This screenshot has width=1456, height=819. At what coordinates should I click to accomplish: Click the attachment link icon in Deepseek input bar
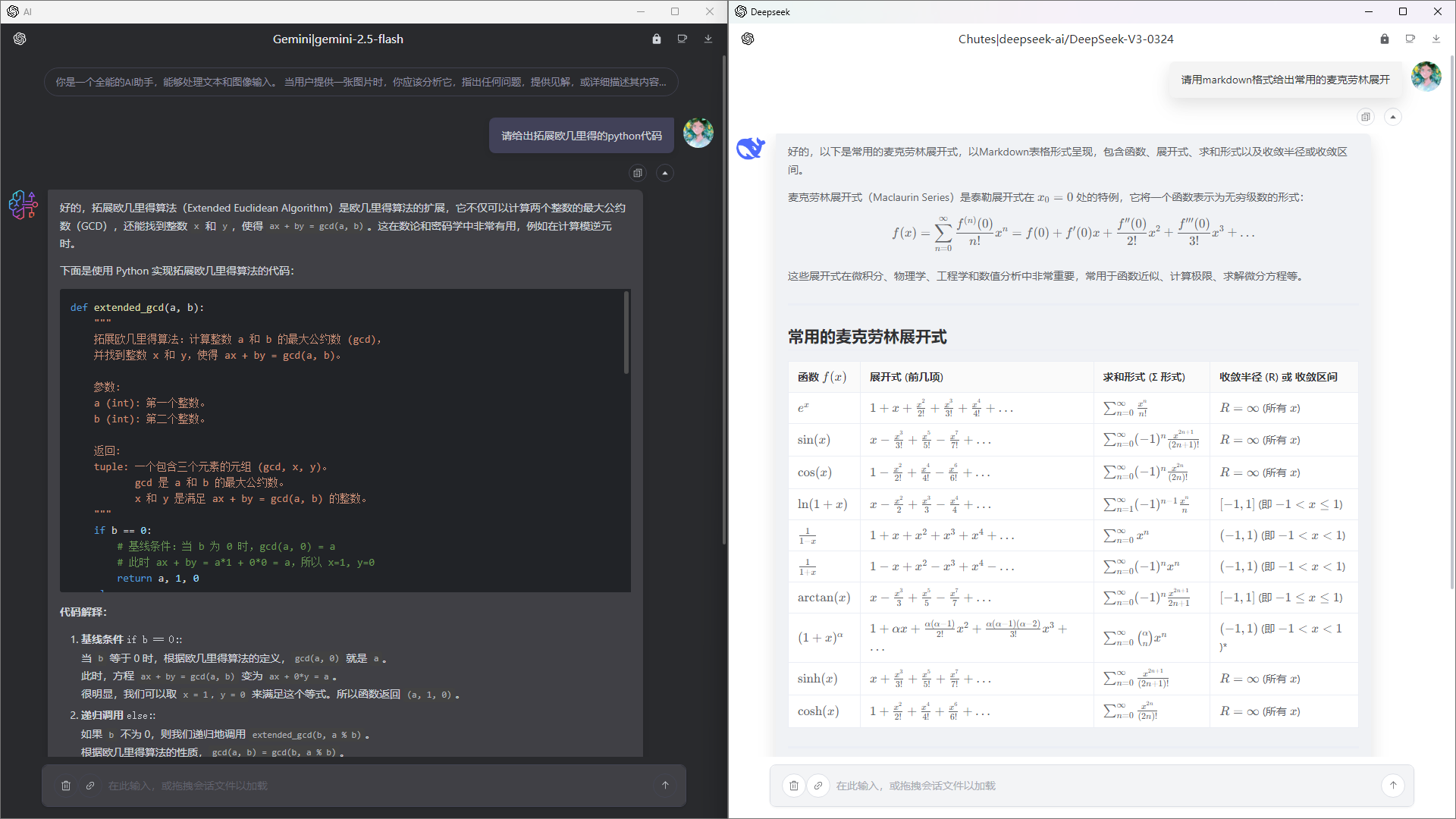(x=818, y=786)
